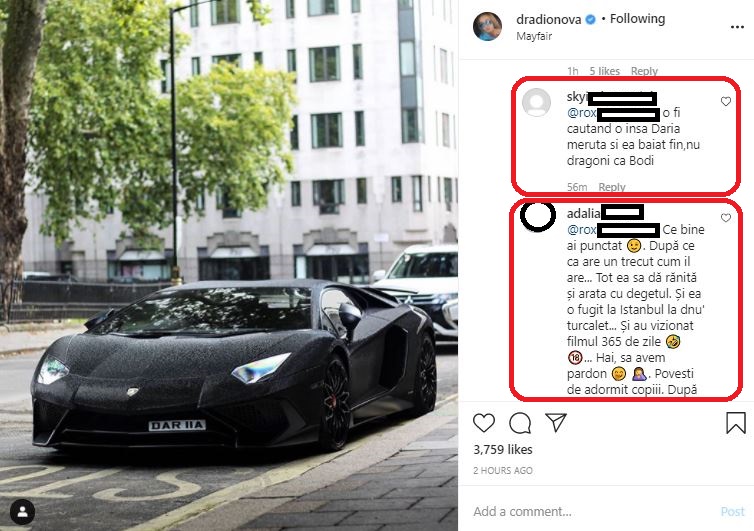Show tagged people icon on the photo
This screenshot has height=531, width=754.
22,512
